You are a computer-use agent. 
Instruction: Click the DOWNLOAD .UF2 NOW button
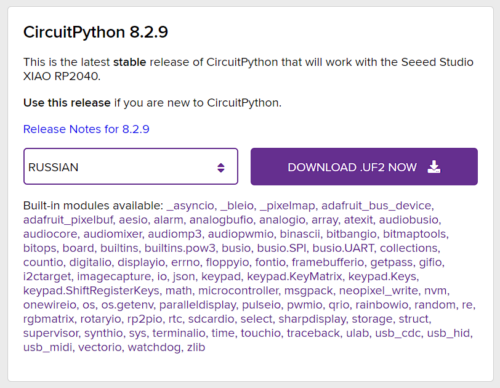tap(364, 166)
